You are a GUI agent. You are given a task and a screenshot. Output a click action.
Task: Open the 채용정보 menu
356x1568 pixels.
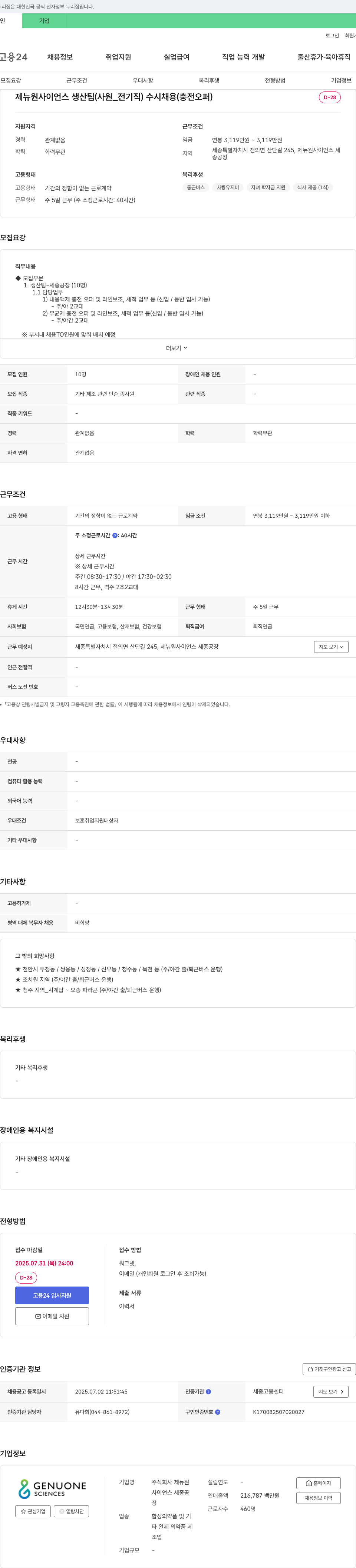coord(60,57)
